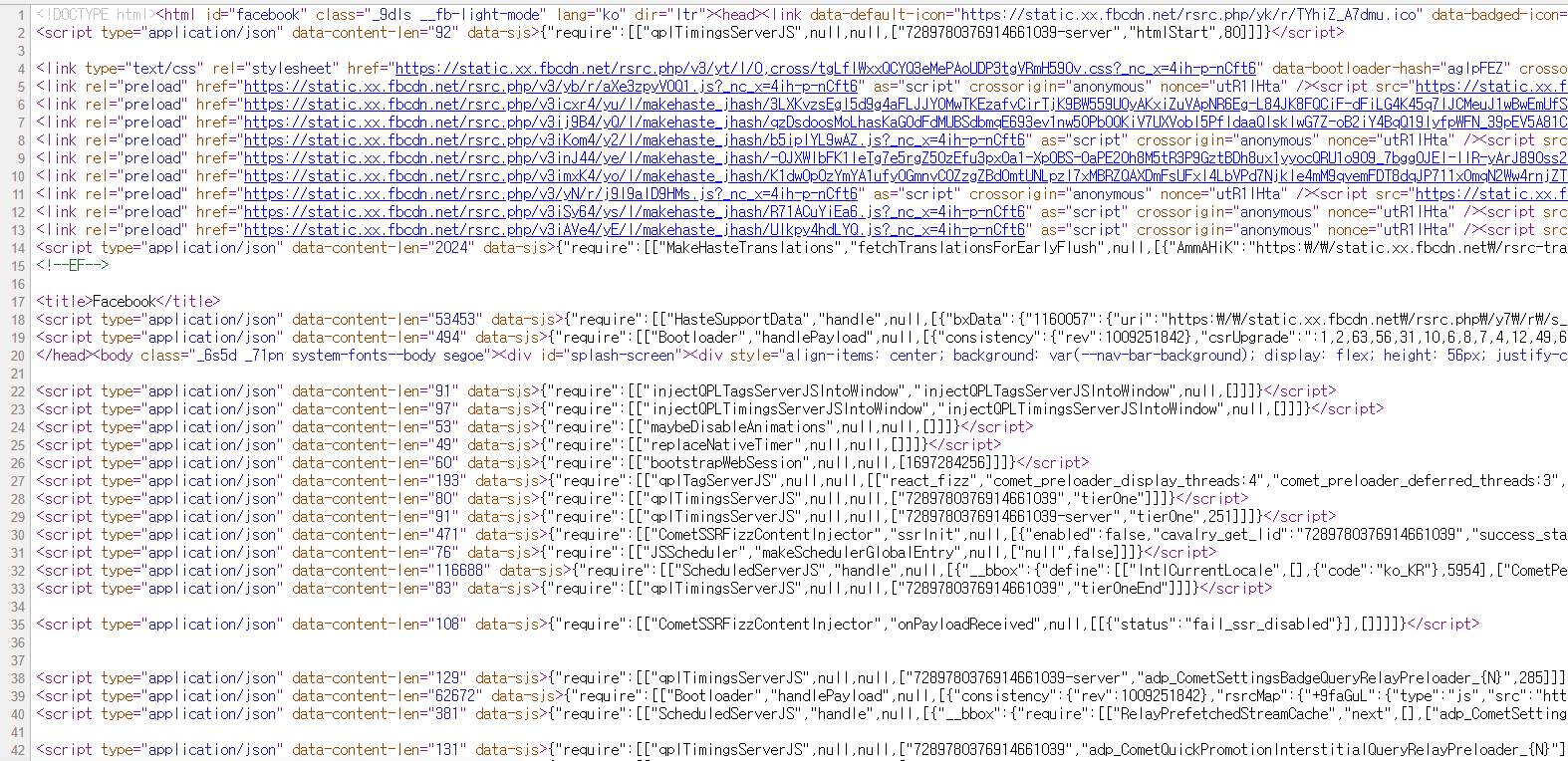Screen dimensions: 1568x761
Task: Select the adp_CometSettingsBadgeQueryRelayPreloader script line
Action: point(802,677)
